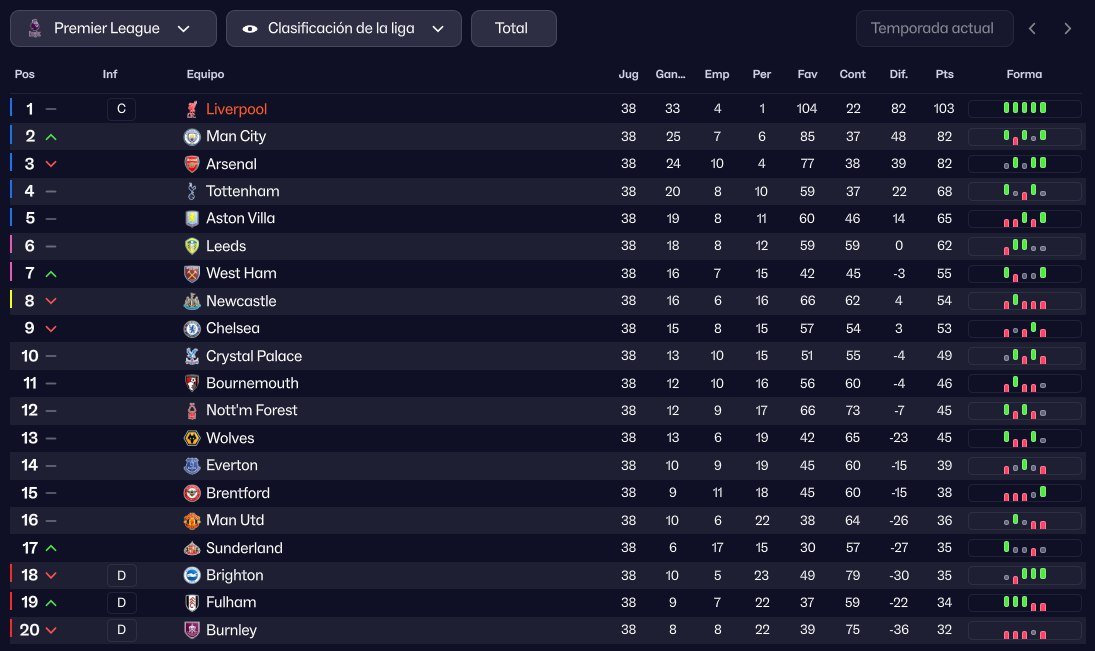The height and width of the screenshot is (651, 1095).
Task: Click the Arsenal club crest icon
Action: pos(193,164)
